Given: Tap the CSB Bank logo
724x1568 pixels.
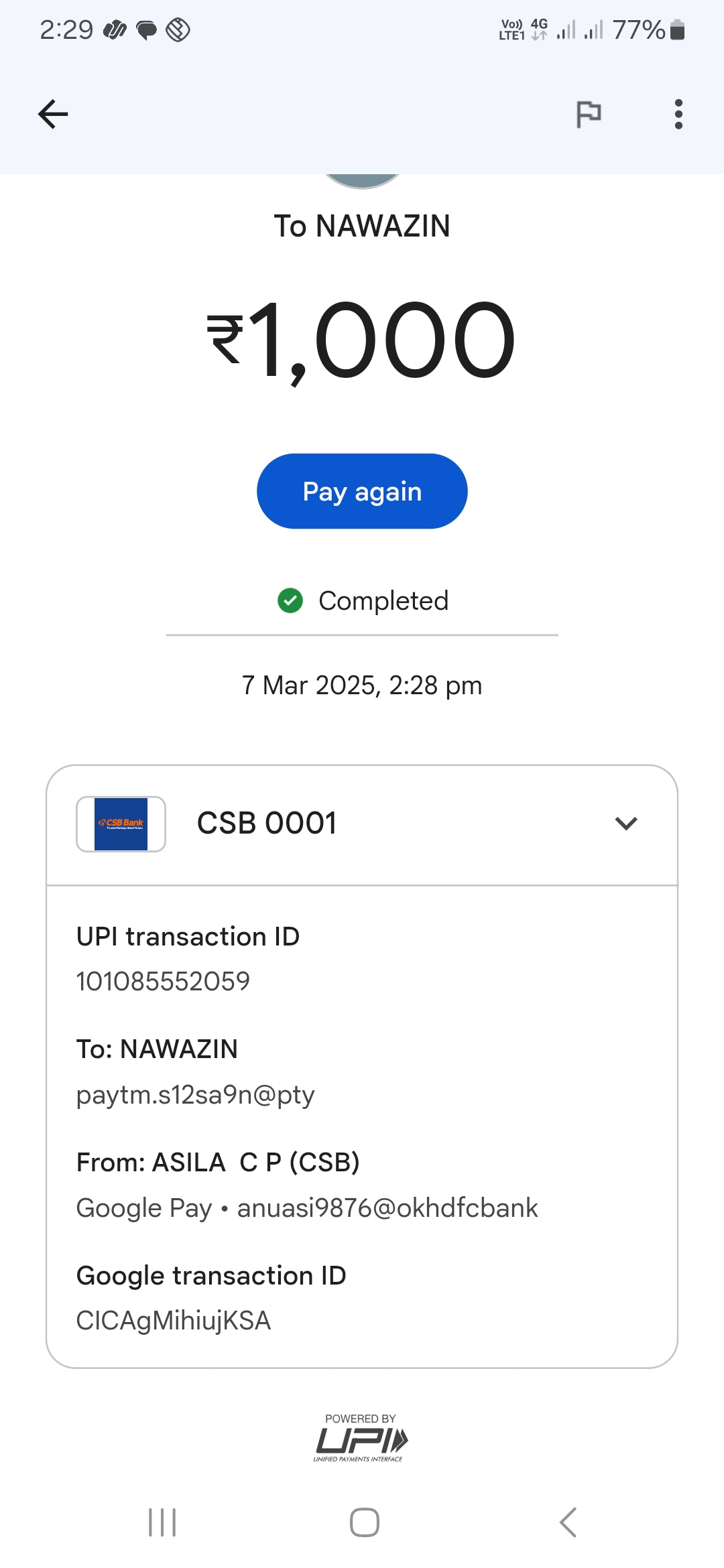Looking at the screenshot, I should 121,824.
